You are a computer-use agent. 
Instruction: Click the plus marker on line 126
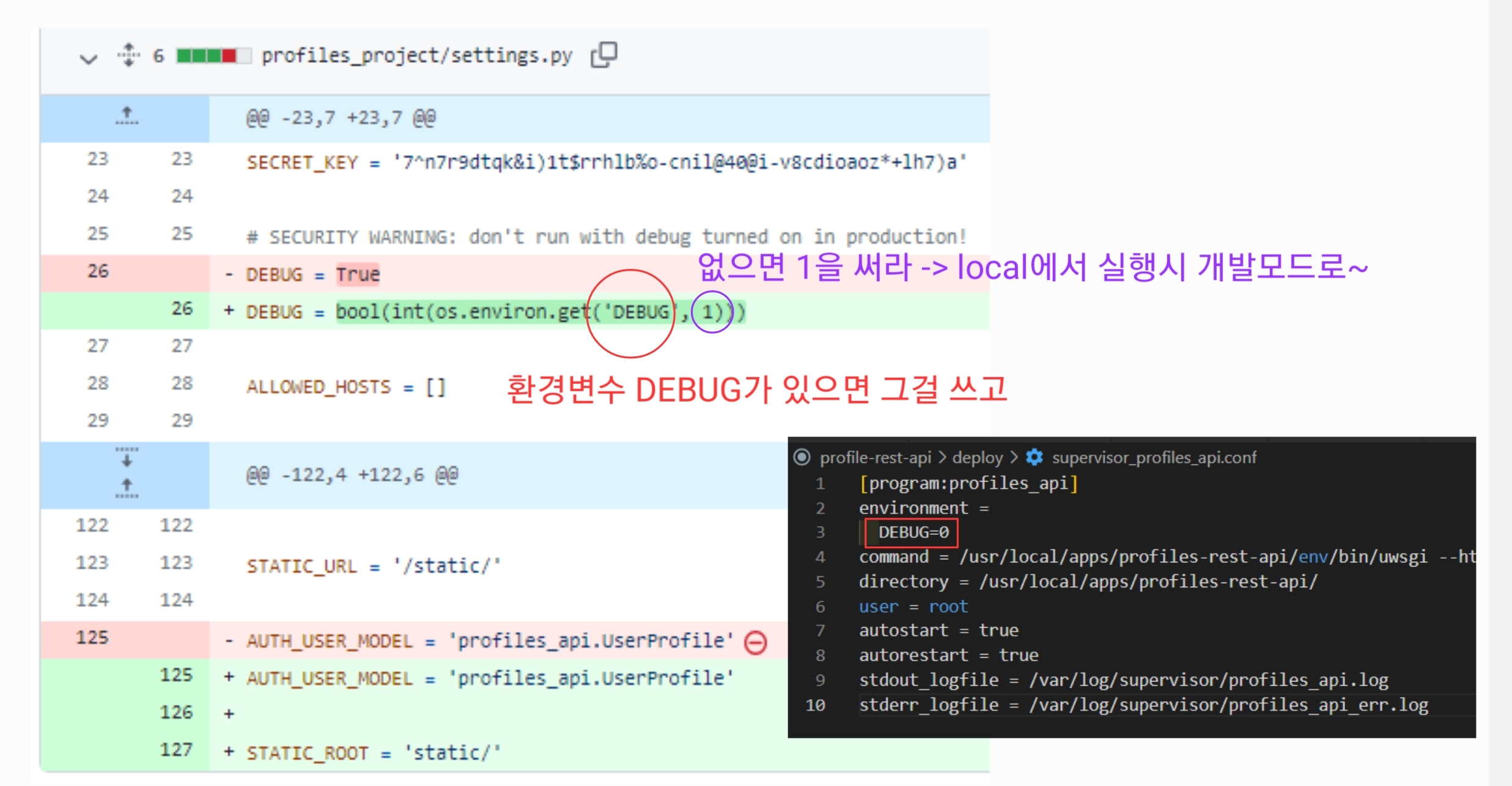coord(229,713)
